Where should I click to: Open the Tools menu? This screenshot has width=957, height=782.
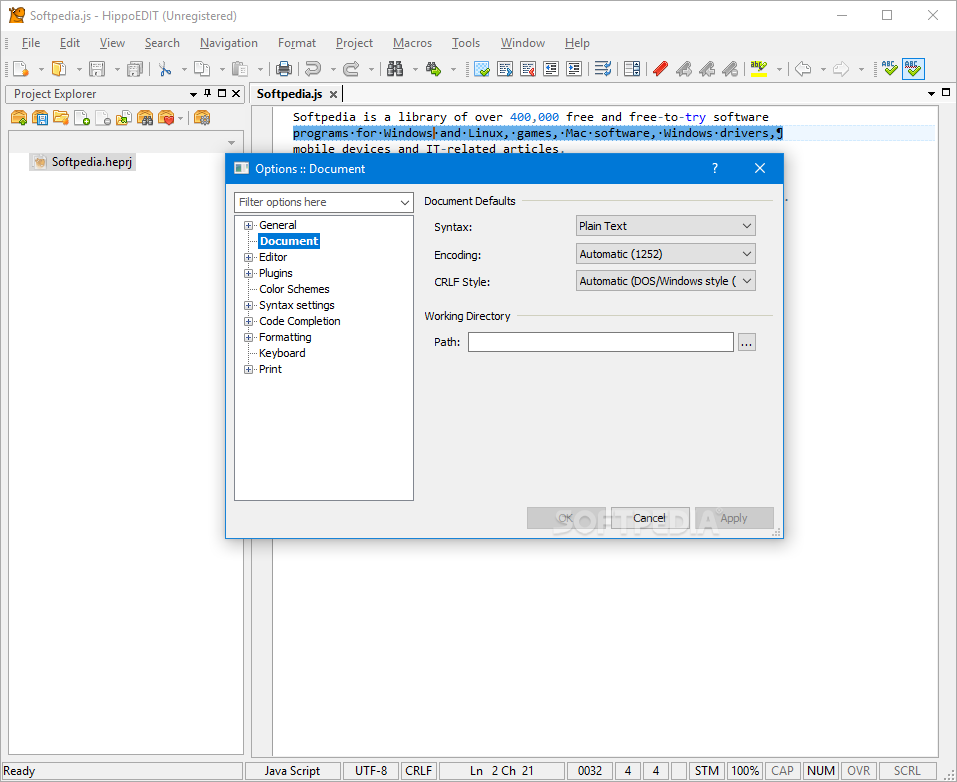[x=466, y=43]
